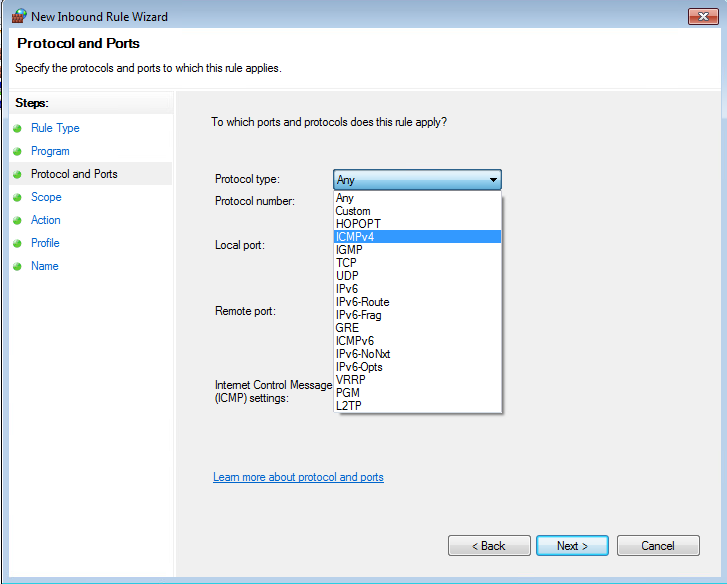The width and height of the screenshot is (727, 584).
Task: Cancel the inbound rule wizard
Action: [658, 546]
